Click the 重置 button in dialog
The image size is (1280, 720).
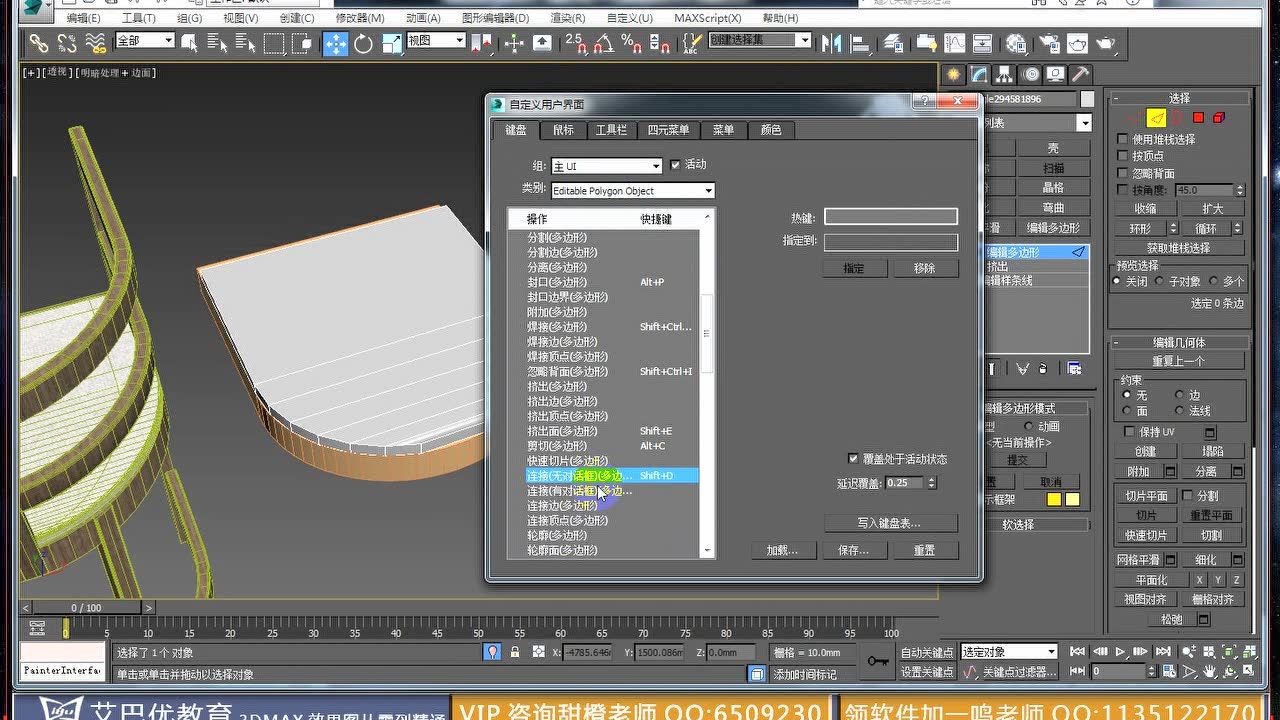tap(924, 550)
